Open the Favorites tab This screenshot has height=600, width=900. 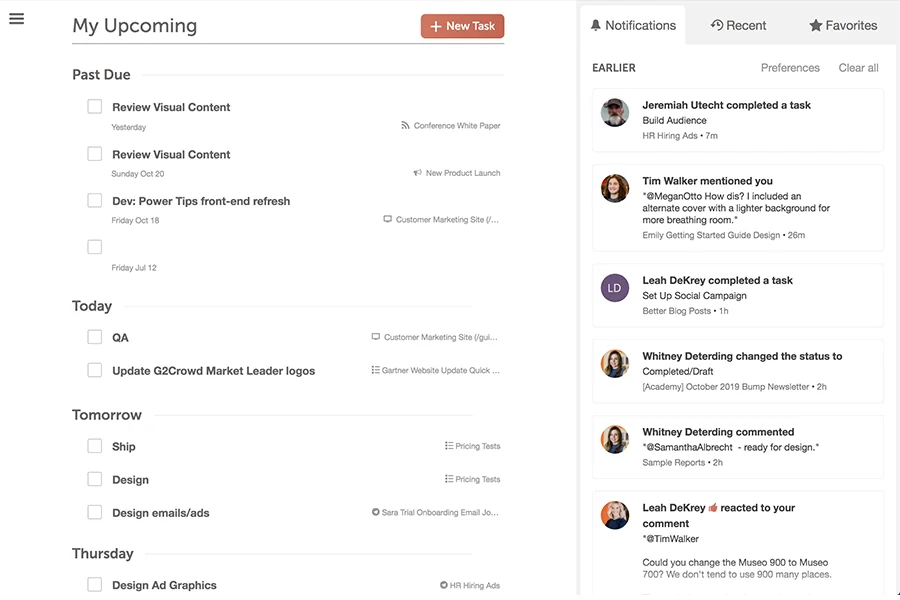[842, 24]
